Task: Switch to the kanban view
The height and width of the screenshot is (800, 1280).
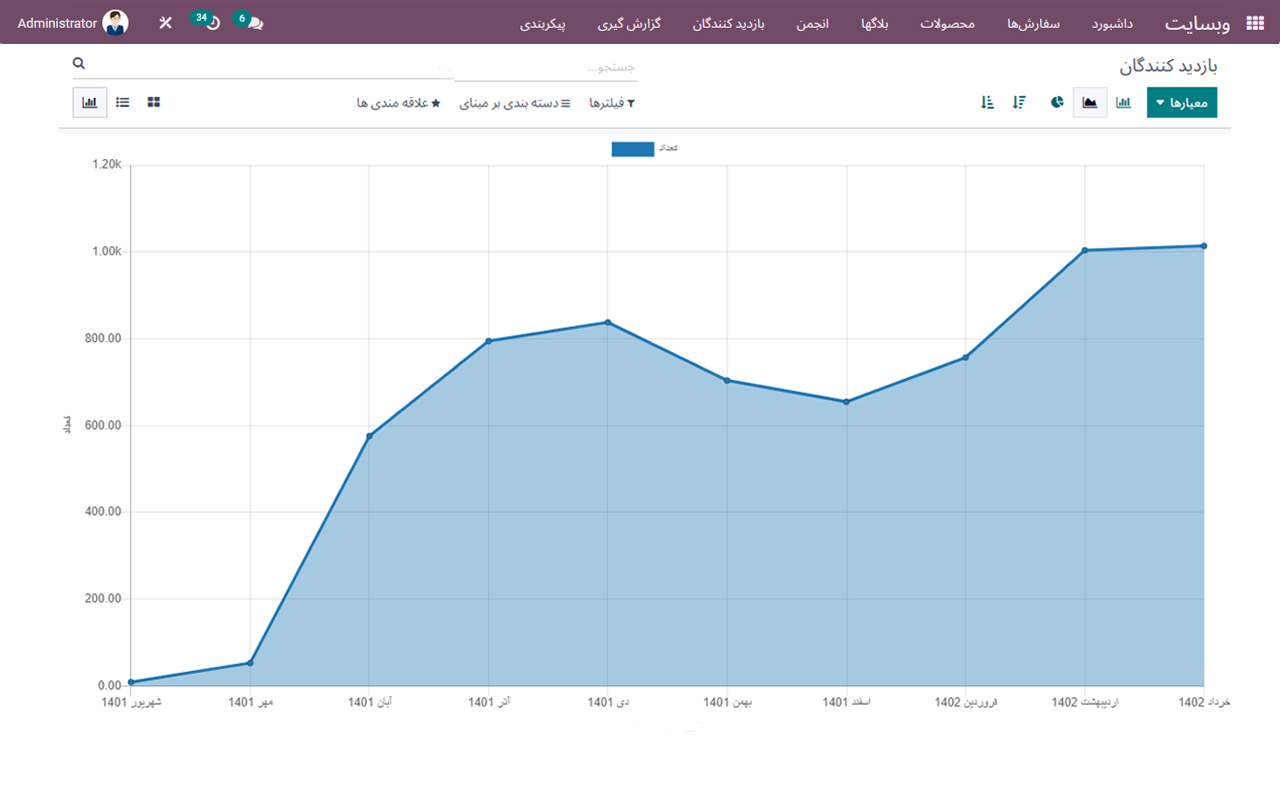Action: pos(153,102)
